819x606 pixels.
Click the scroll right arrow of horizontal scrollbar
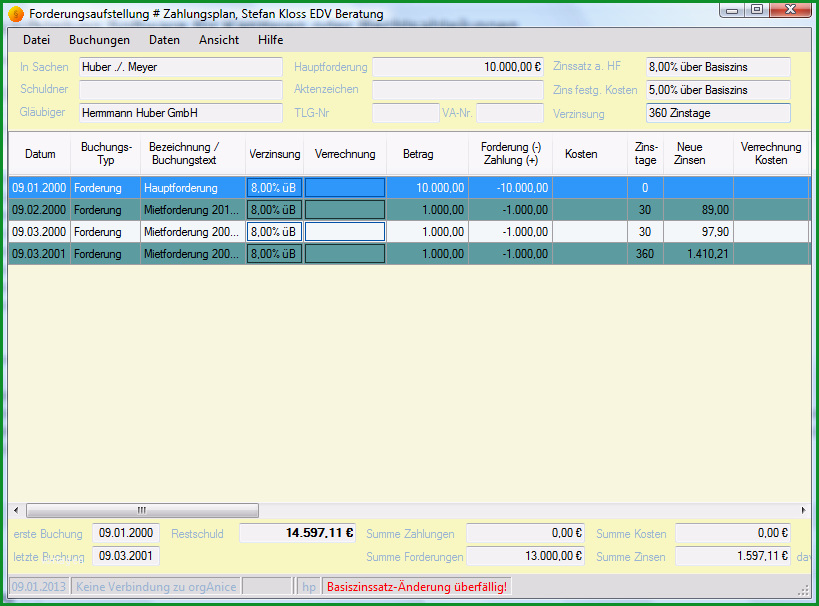(x=803, y=510)
